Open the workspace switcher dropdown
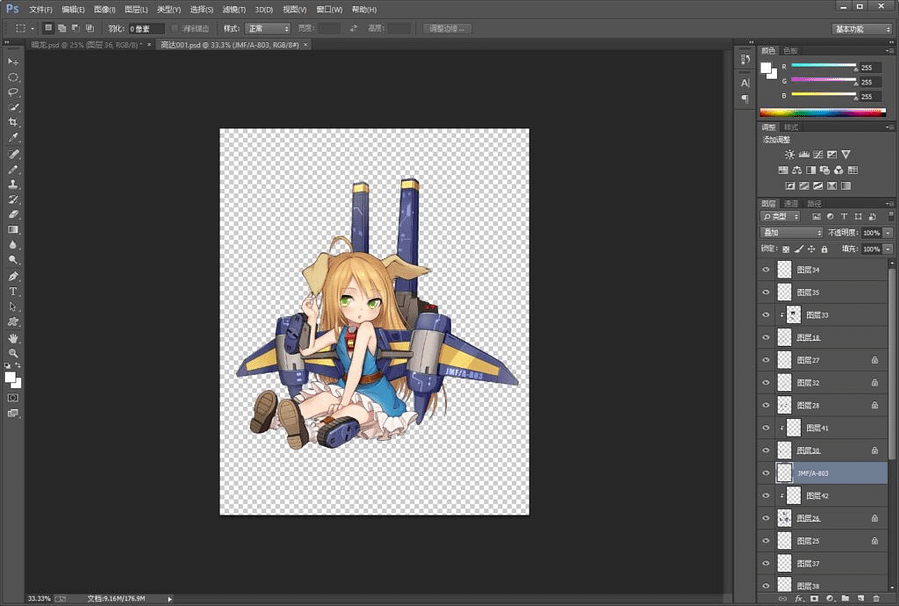899x606 pixels. click(862, 29)
